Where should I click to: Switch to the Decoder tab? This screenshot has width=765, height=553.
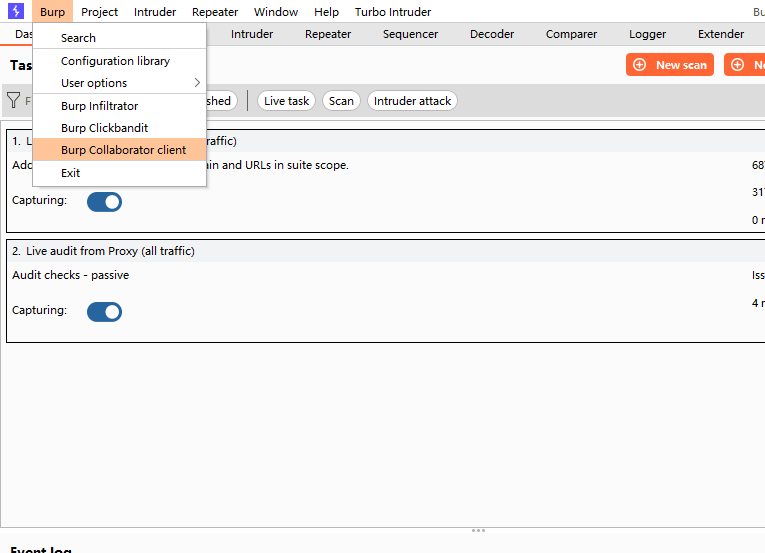(x=492, y=34)
